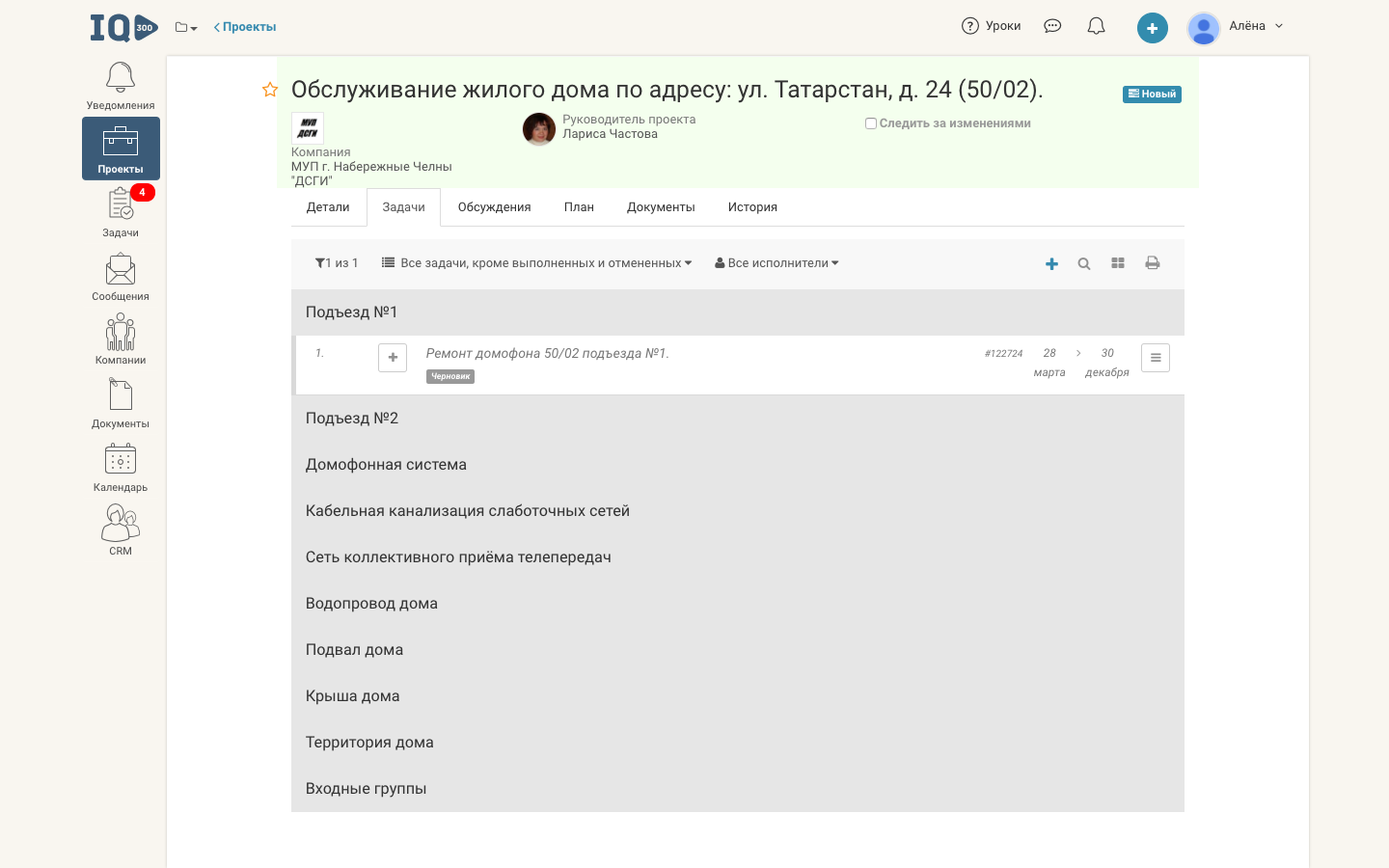Open task #122724 by its number
Screen dimensions: 1389x868
point(1003,353)
